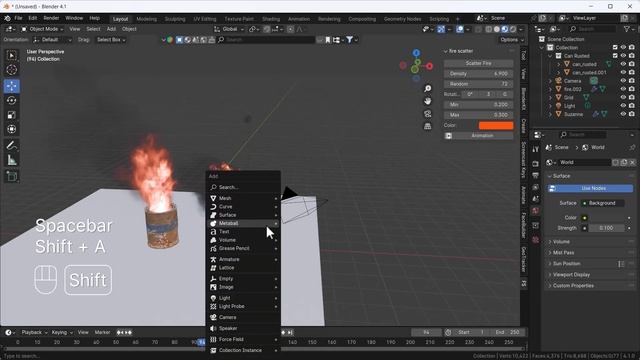This screenshot has height=360, width=640.
Task: Click the outliner filter funnel icon
Action: coord(627,29)
